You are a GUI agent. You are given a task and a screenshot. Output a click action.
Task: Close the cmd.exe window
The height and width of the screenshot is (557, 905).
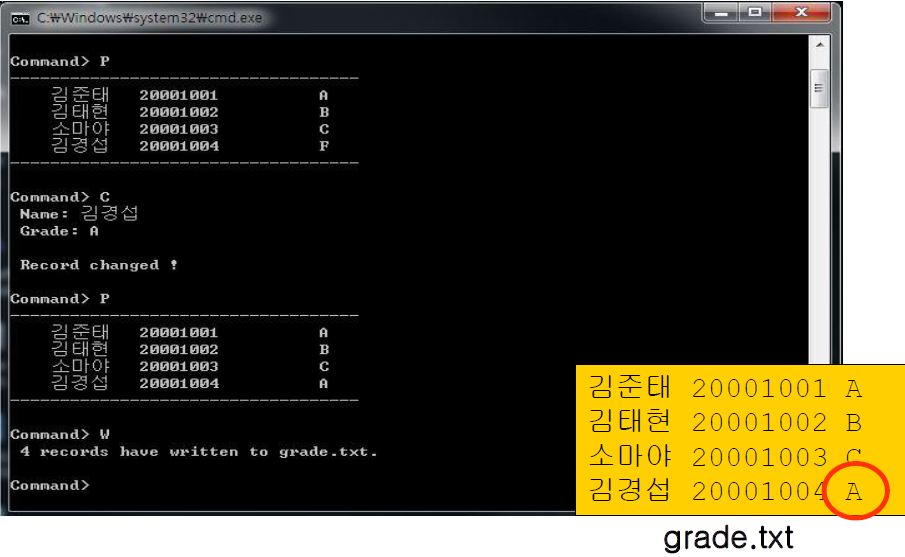(x=801, y=12)
